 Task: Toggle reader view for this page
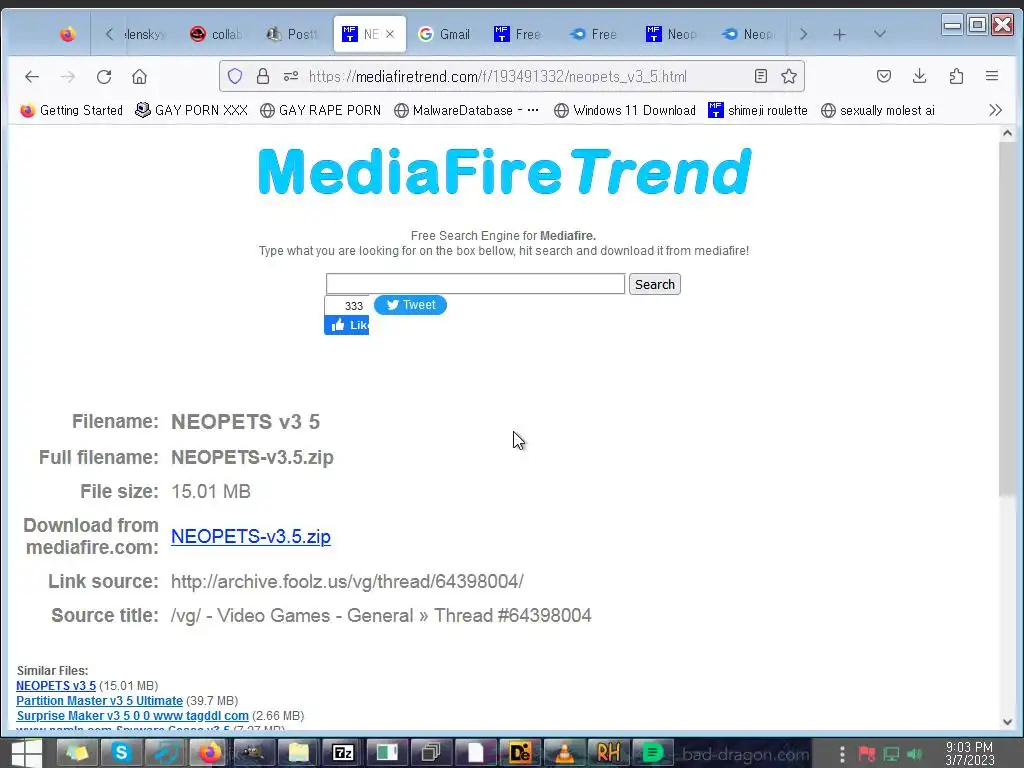point(761,76)
